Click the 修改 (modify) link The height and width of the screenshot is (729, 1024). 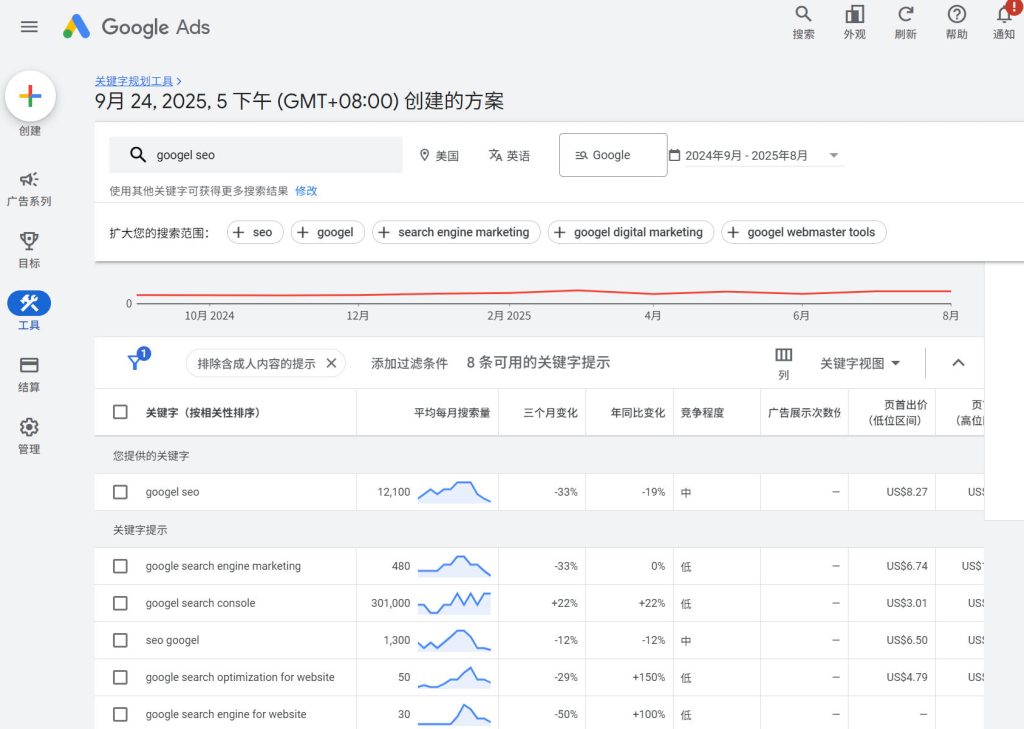306,191
